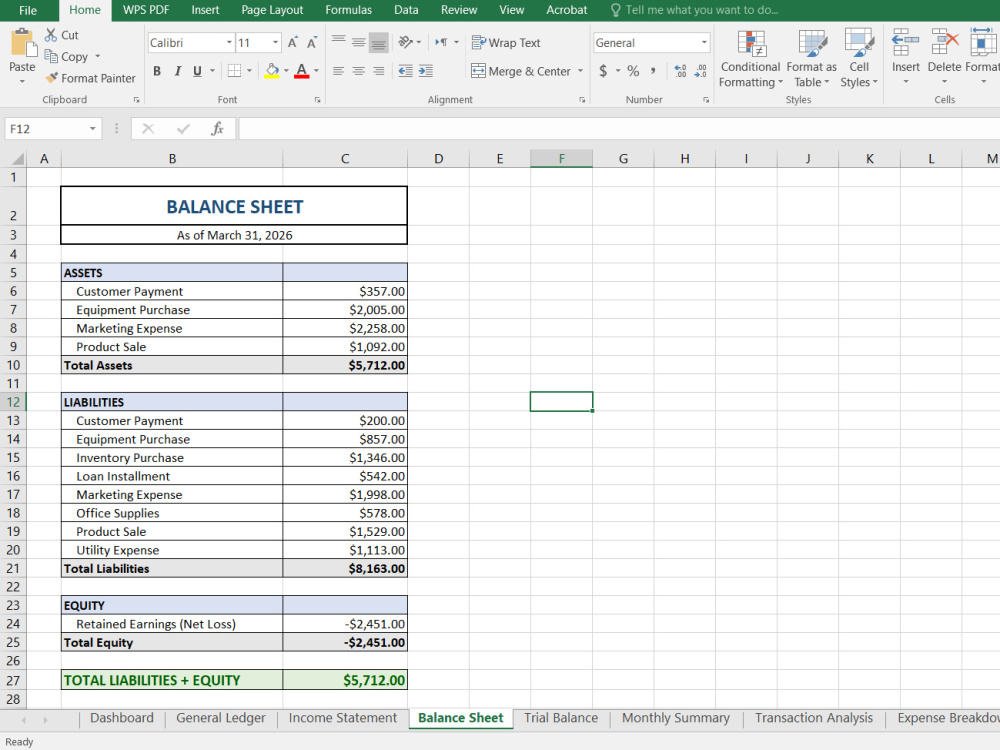Apply the red font color swatch

[x=302, y=71]
